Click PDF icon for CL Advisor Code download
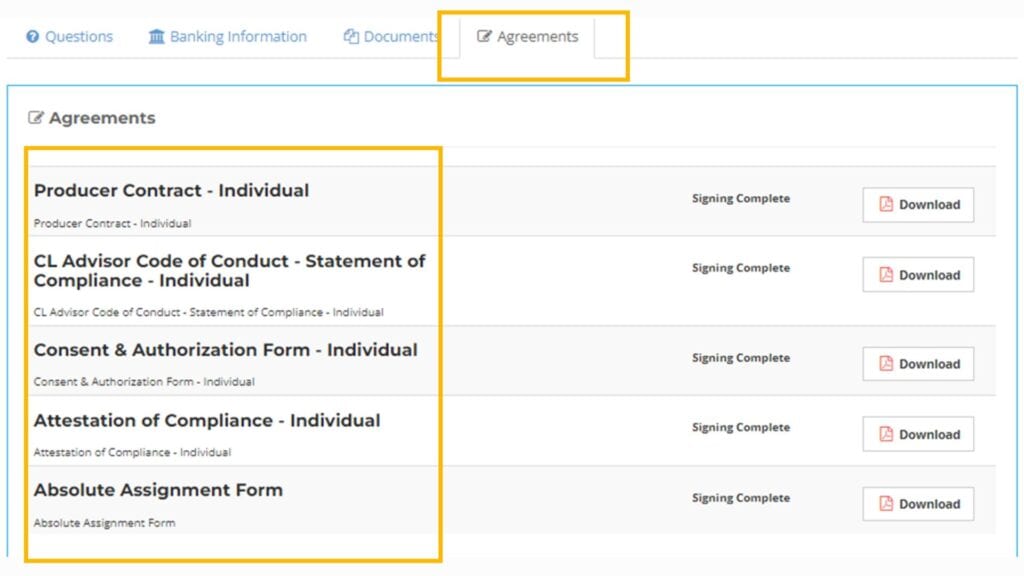This screenshot has height=576, width=1024. click(x=886, y=275)
